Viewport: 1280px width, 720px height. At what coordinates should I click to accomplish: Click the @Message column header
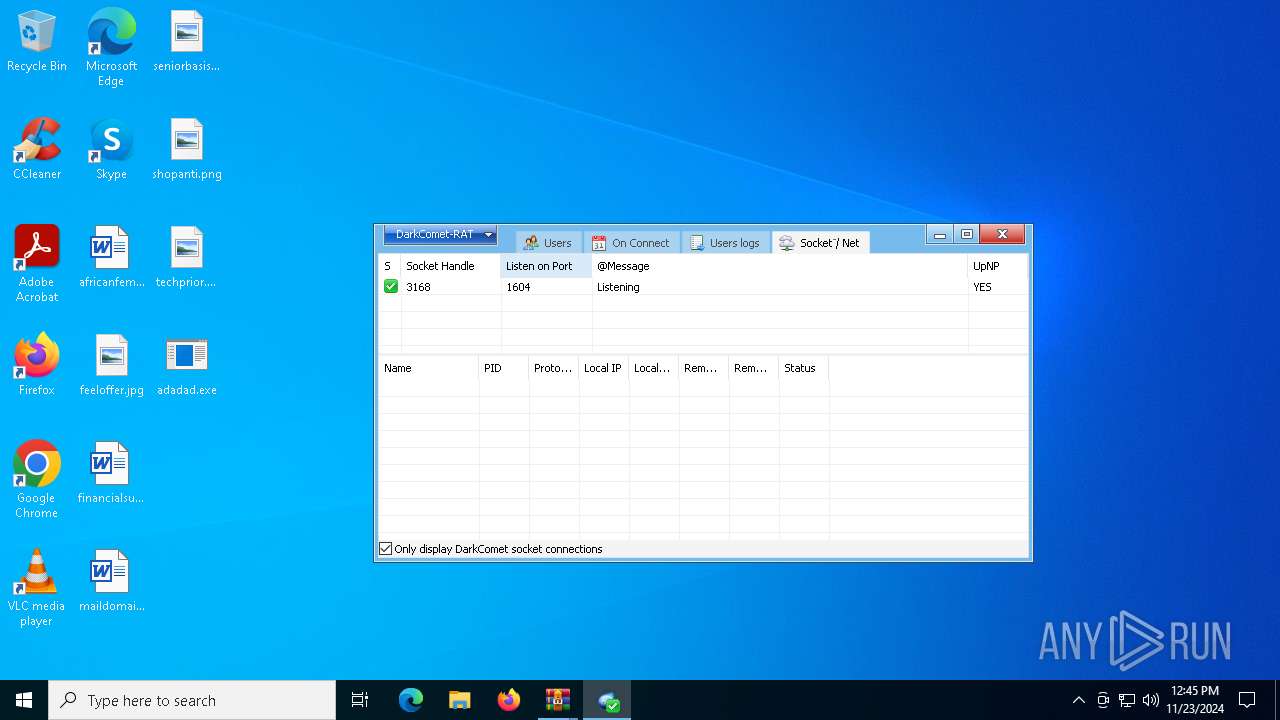pos(780,266)
